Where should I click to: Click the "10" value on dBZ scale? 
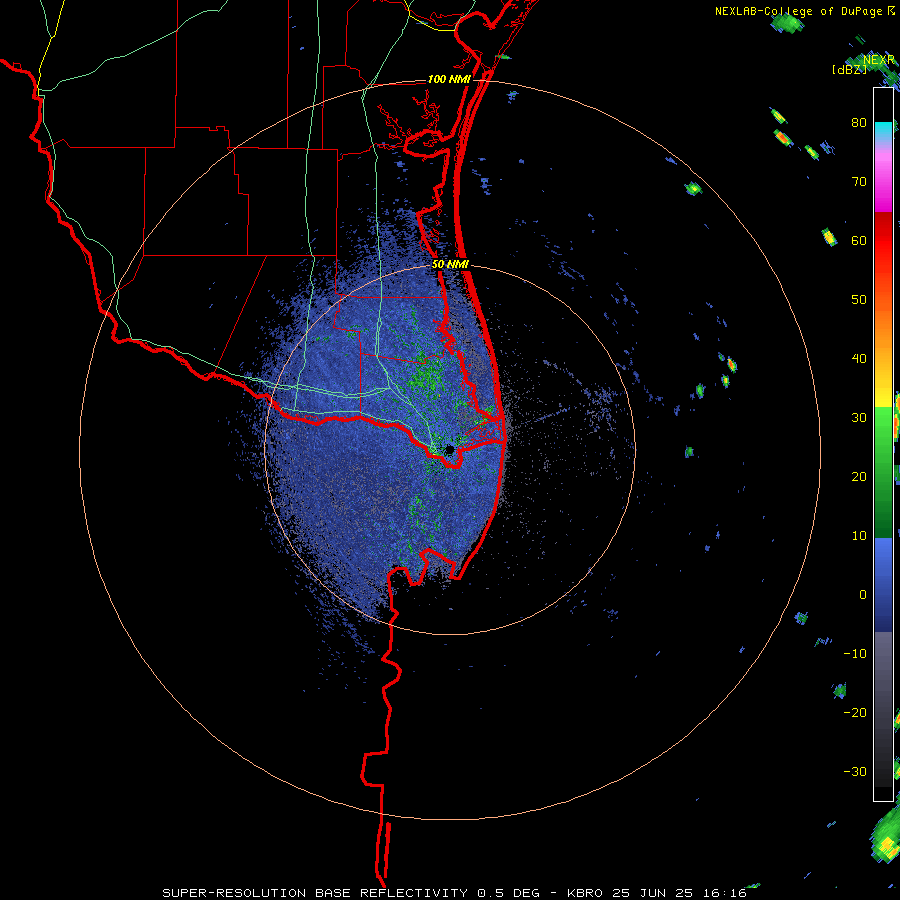pyautogui.click(x=859, y=536)
